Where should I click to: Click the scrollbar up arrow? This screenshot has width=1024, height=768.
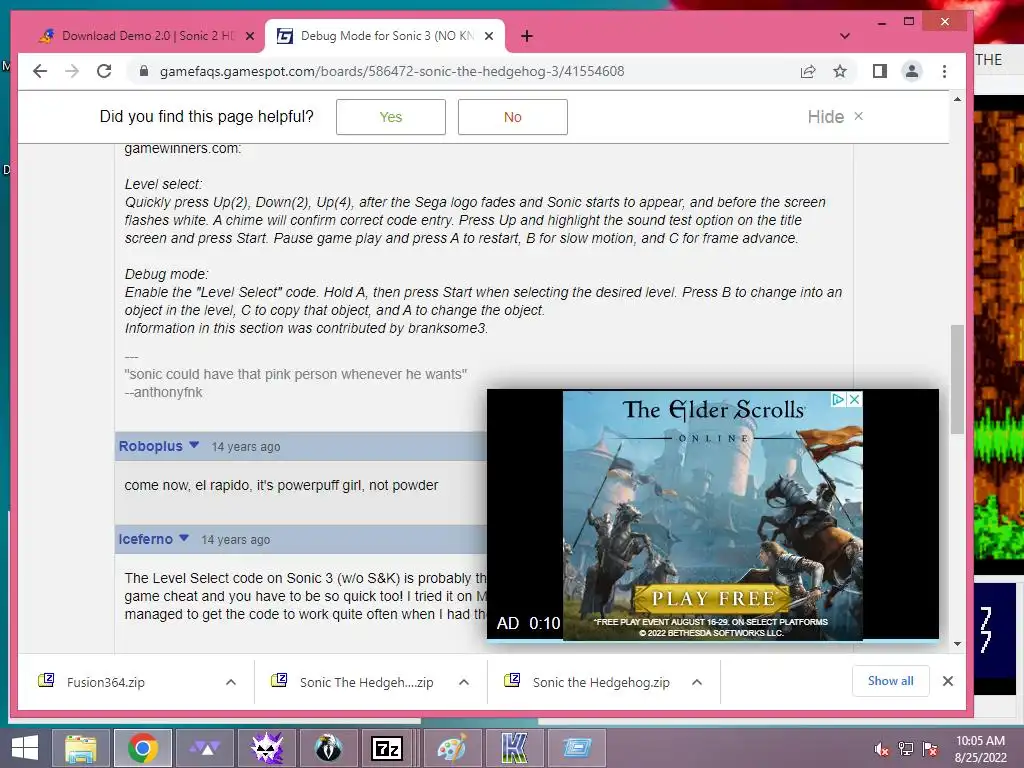(957, 99)
